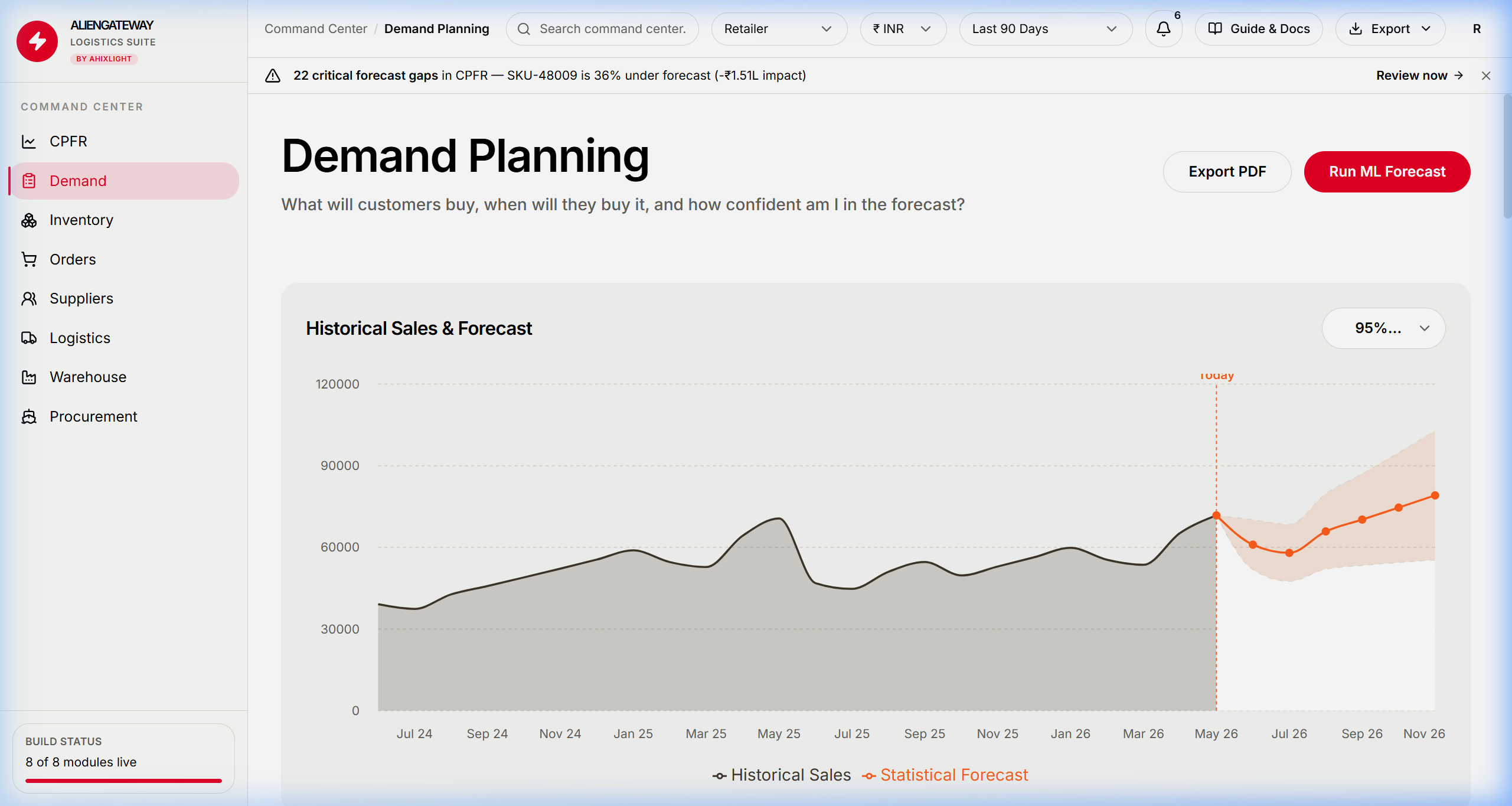Image resolution: width=1512 pixels, height=806 pixels.
Task: Click the Logistics truck icon
Action: coord(29,338)
